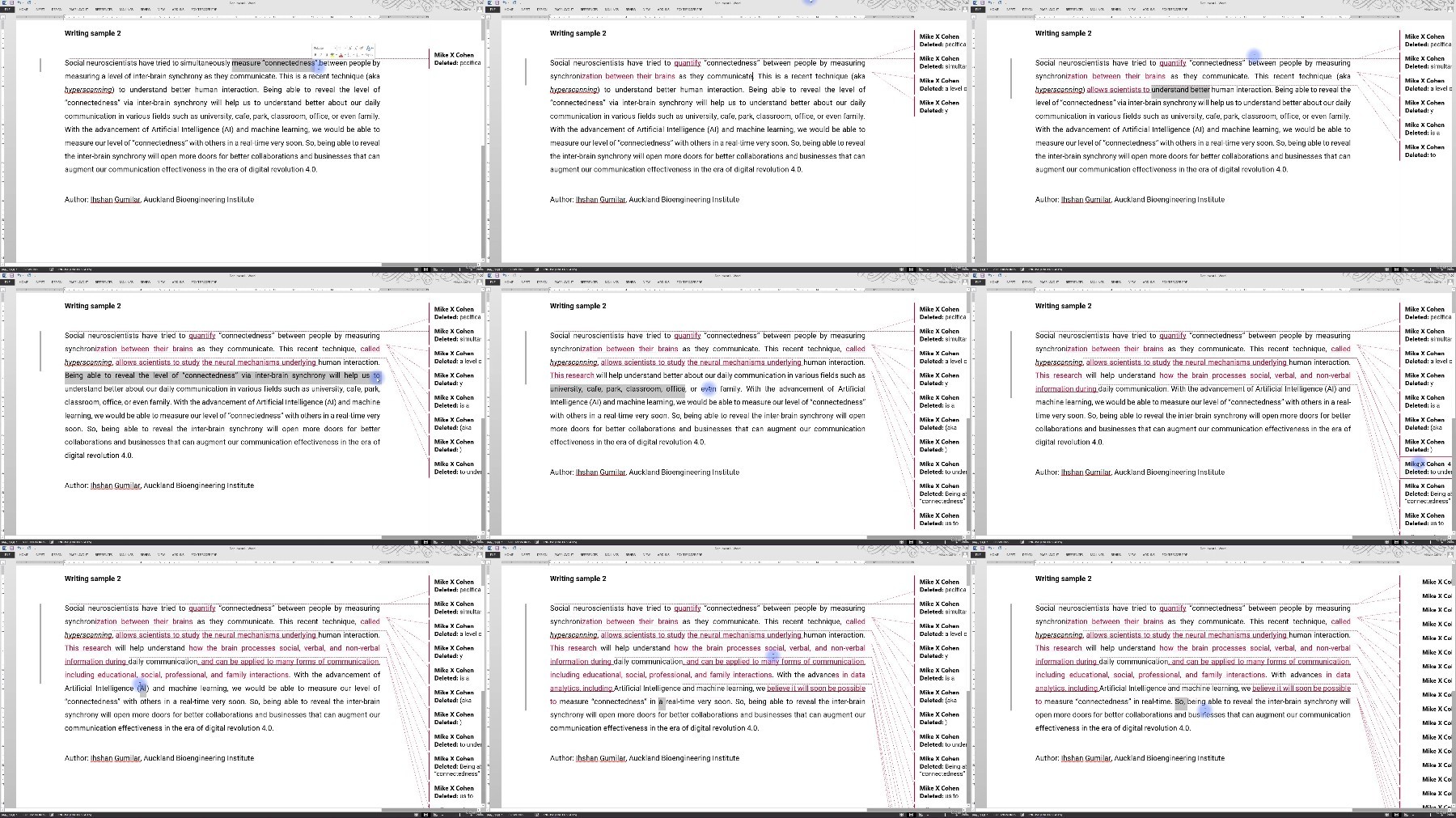Select Read Mode view icon, top-left window status bar
The image size is (1456, 818).
tap(416, 269)
